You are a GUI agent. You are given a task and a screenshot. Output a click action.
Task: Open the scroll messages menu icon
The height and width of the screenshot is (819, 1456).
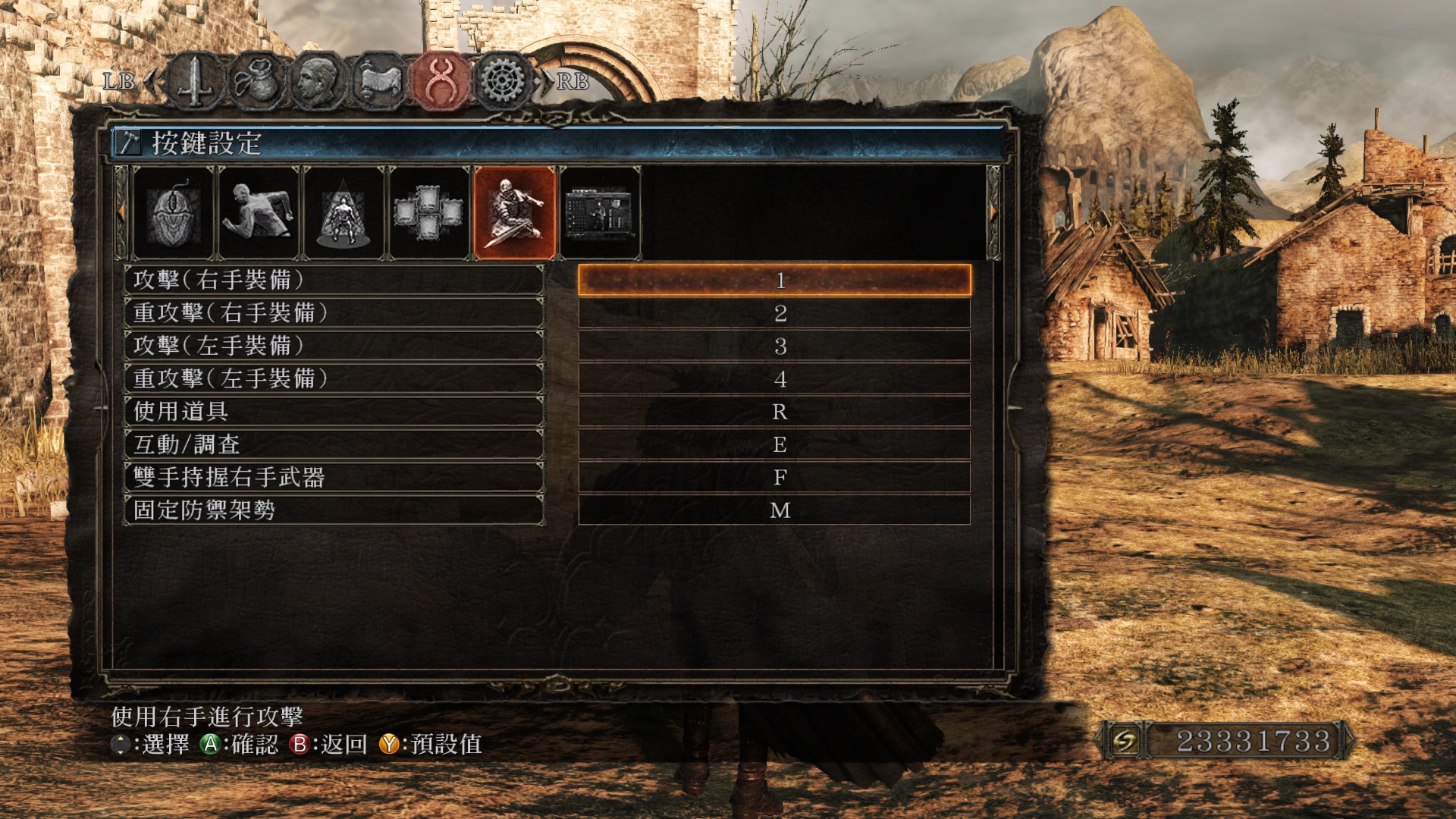coord(379,80)
